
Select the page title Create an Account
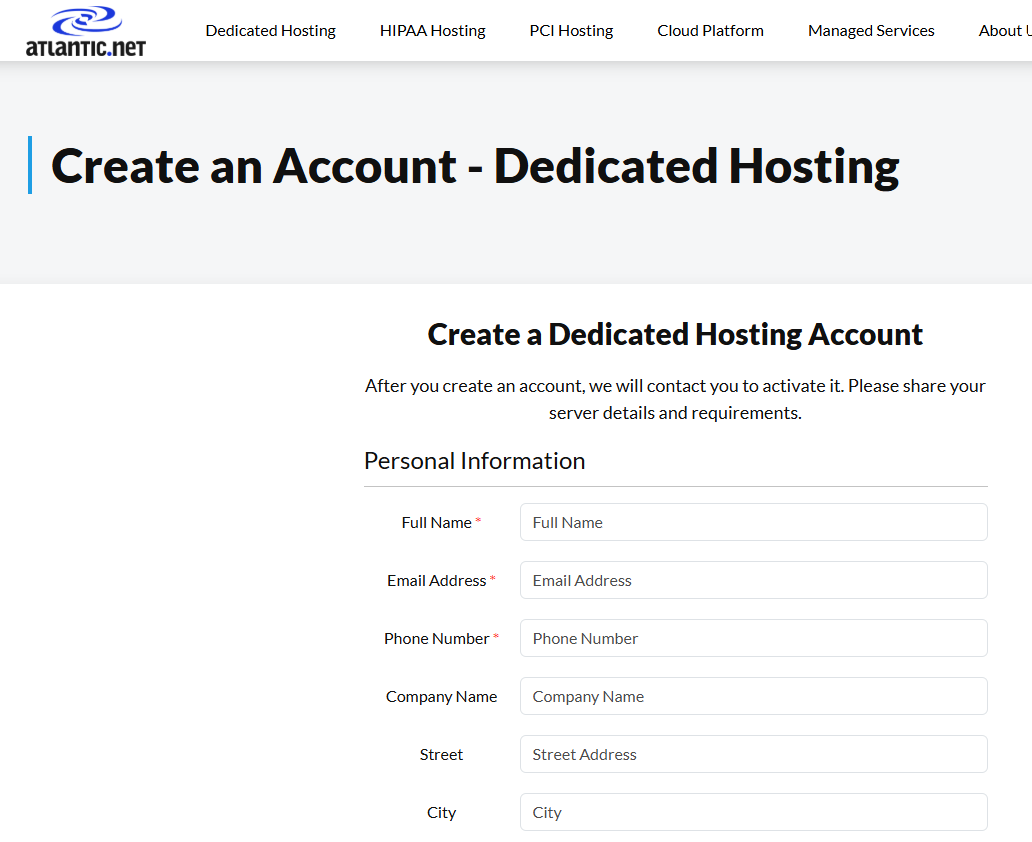pos(475,166)
